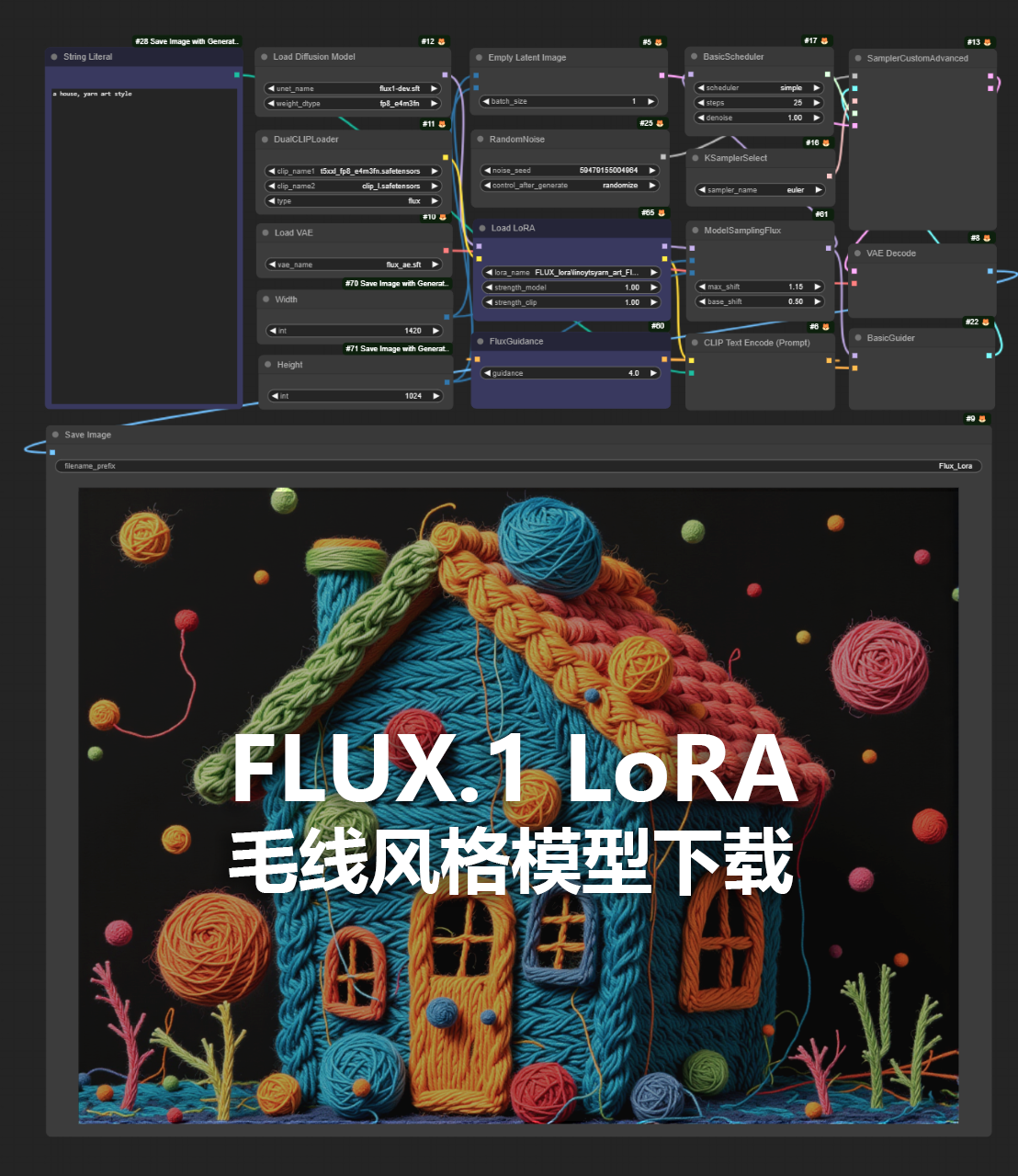Collapse the RandomNoise node via its dot
Image resolution: width=1018 pixels, height=1176 pixels.
481,140
